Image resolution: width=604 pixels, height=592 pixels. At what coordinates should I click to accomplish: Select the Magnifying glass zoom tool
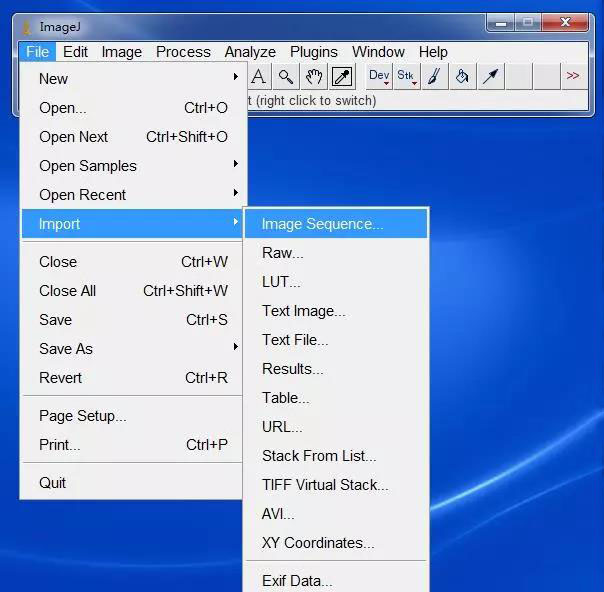pos(286,76)
